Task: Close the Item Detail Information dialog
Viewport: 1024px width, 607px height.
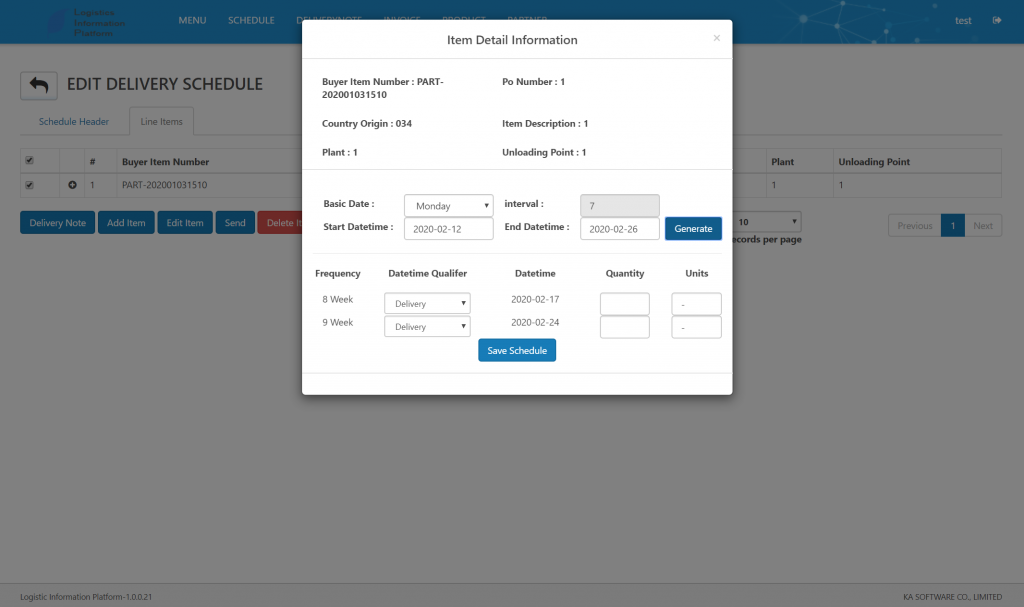Action: point(716,38)
